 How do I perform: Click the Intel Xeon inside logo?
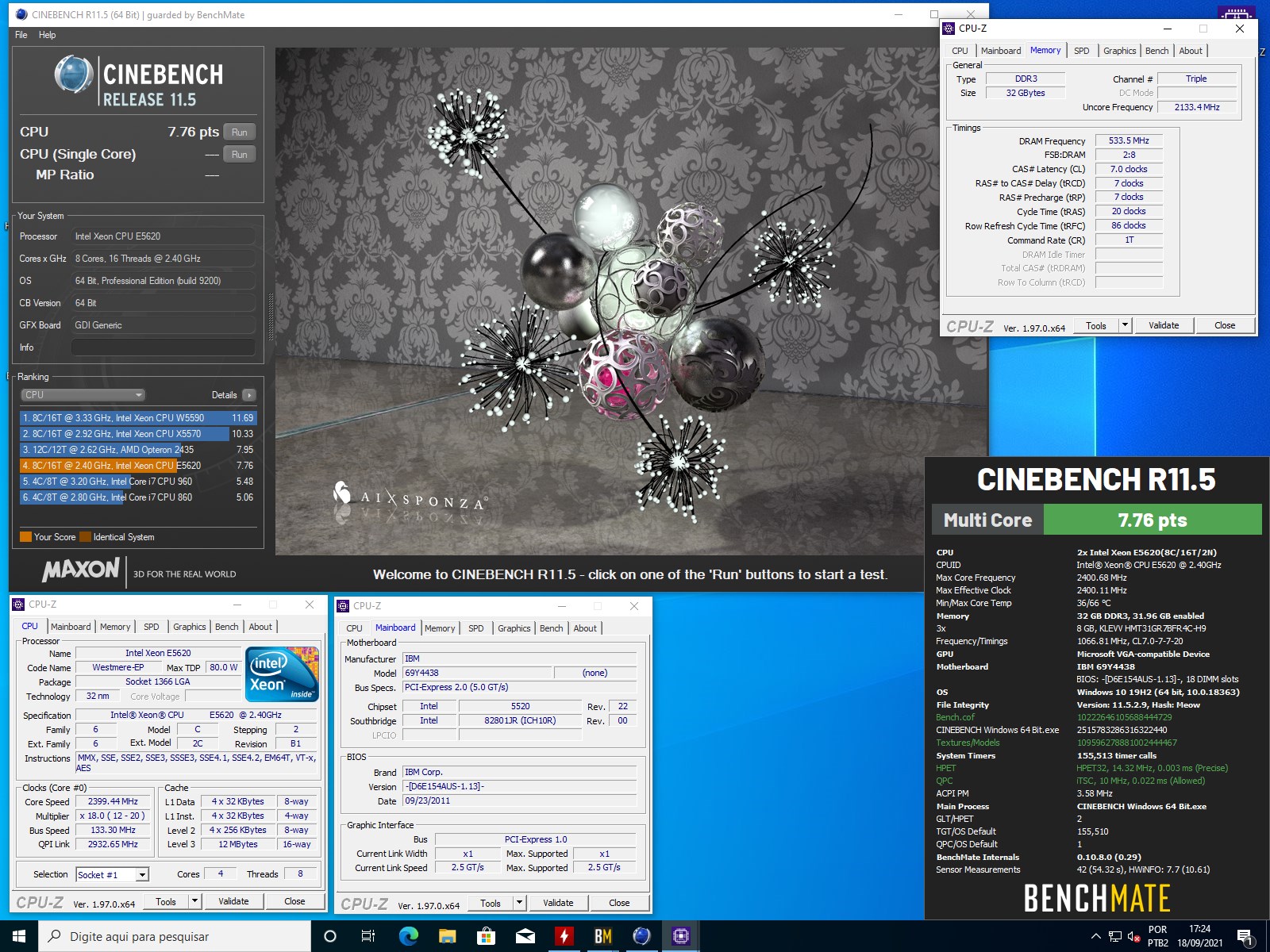[x=282, y=674]
